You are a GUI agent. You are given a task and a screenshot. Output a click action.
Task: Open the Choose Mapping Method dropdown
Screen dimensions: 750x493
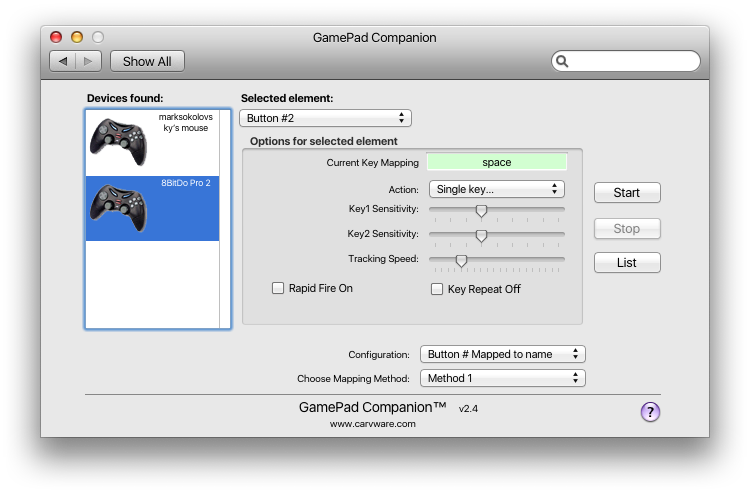coord(502,378)
